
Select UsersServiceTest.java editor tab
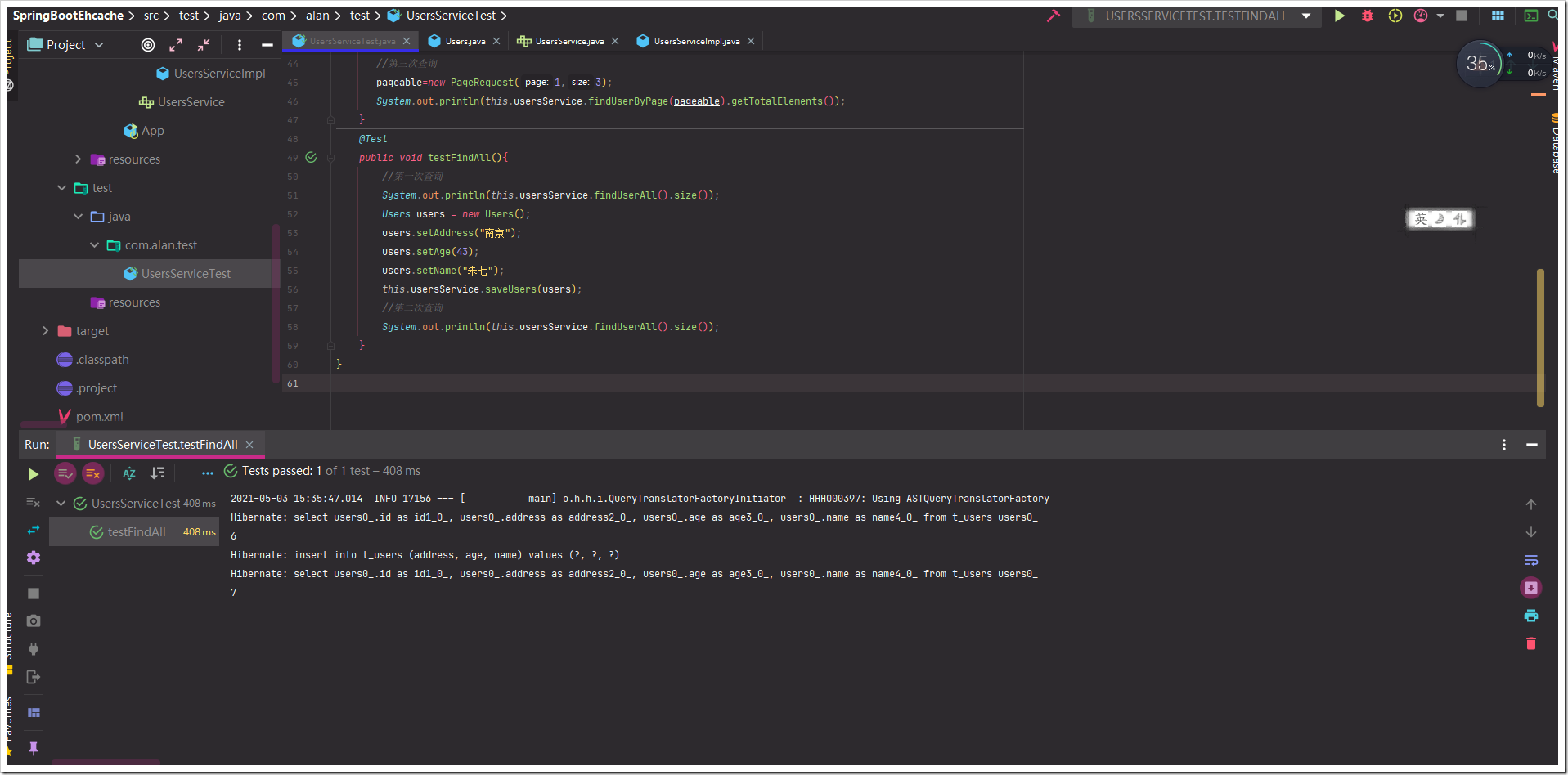pos(352,41)
